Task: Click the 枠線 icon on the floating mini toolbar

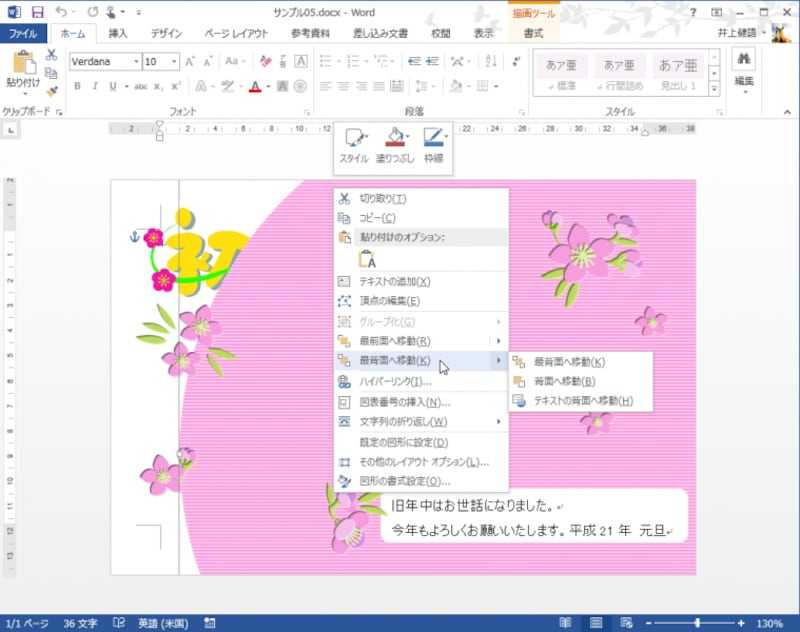Action: 432,138
